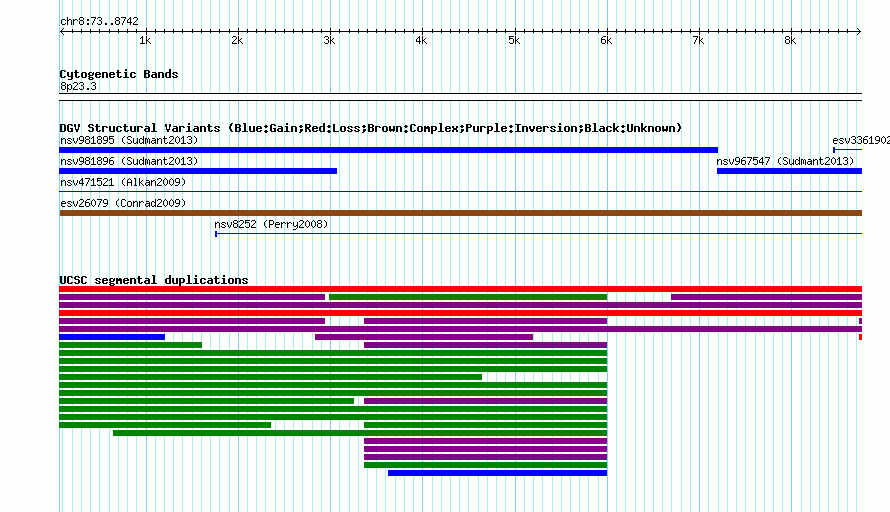This screenshot has width=890, height=512.
Task: Open variant nsv981895 (Sudmant2013) label
Action: 129,140
